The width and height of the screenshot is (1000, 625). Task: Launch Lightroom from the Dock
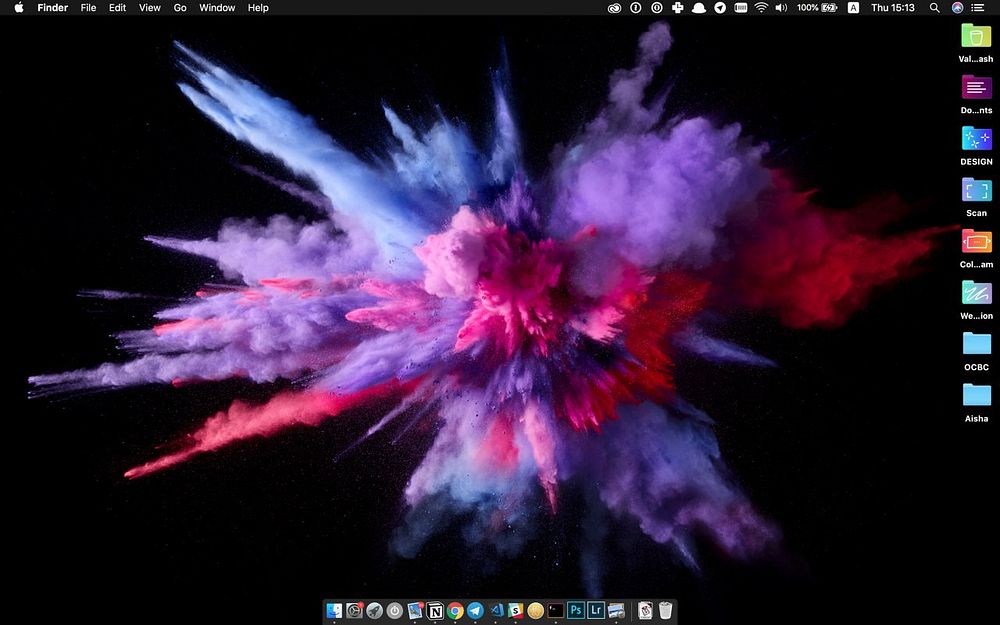pyautogui.click(x=596, y=611)
